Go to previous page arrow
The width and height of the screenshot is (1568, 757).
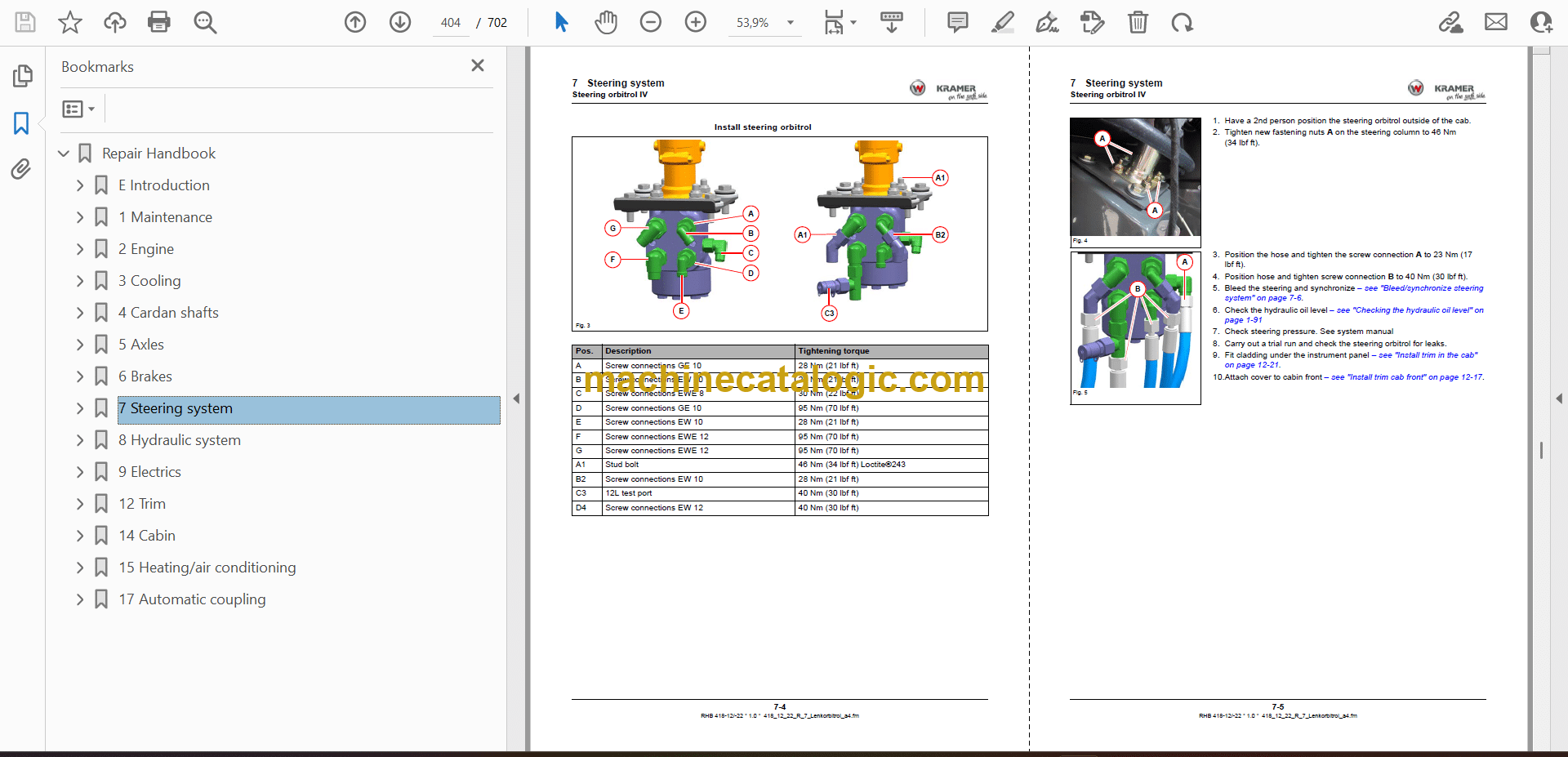355,22
